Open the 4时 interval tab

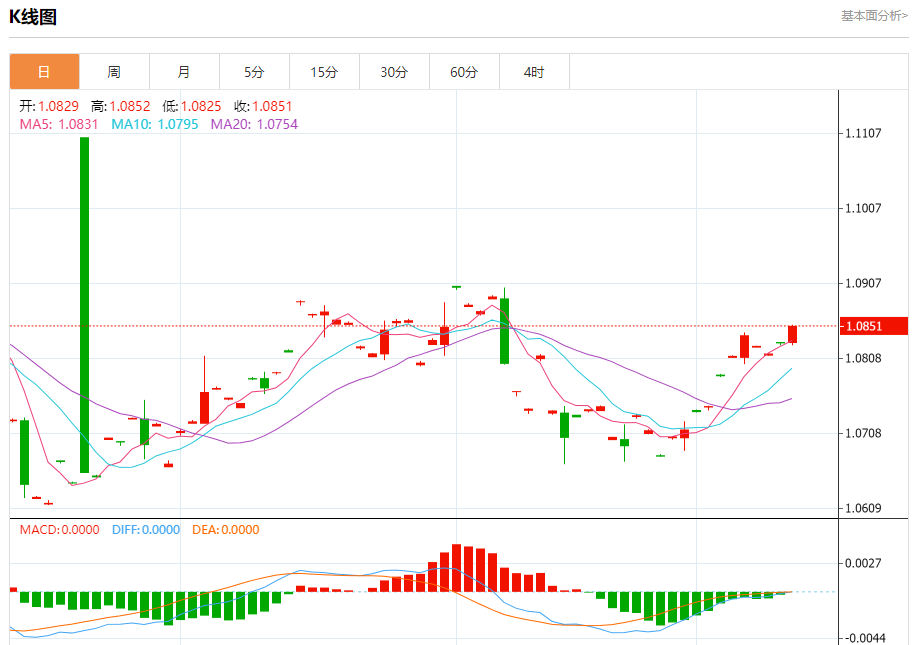point(535,72)
